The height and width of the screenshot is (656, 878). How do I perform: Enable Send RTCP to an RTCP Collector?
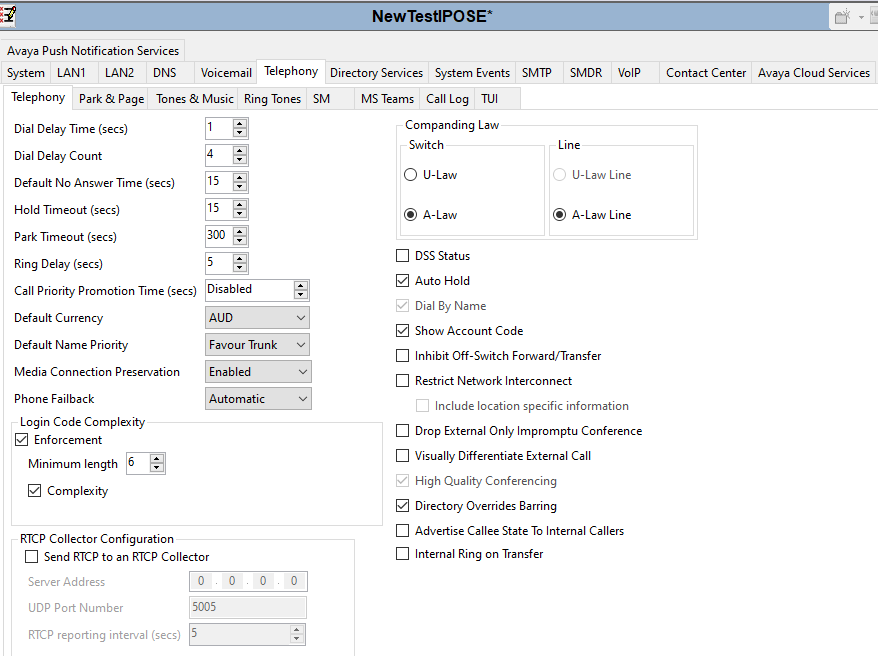(32, 557)
